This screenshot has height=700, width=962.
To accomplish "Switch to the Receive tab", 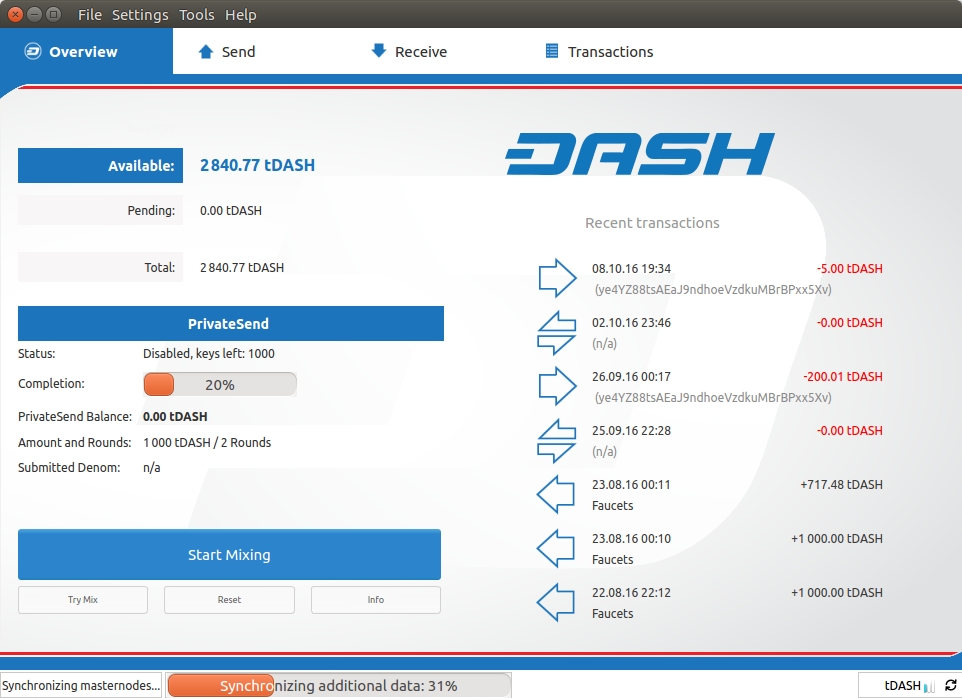I will coord(432,52).
